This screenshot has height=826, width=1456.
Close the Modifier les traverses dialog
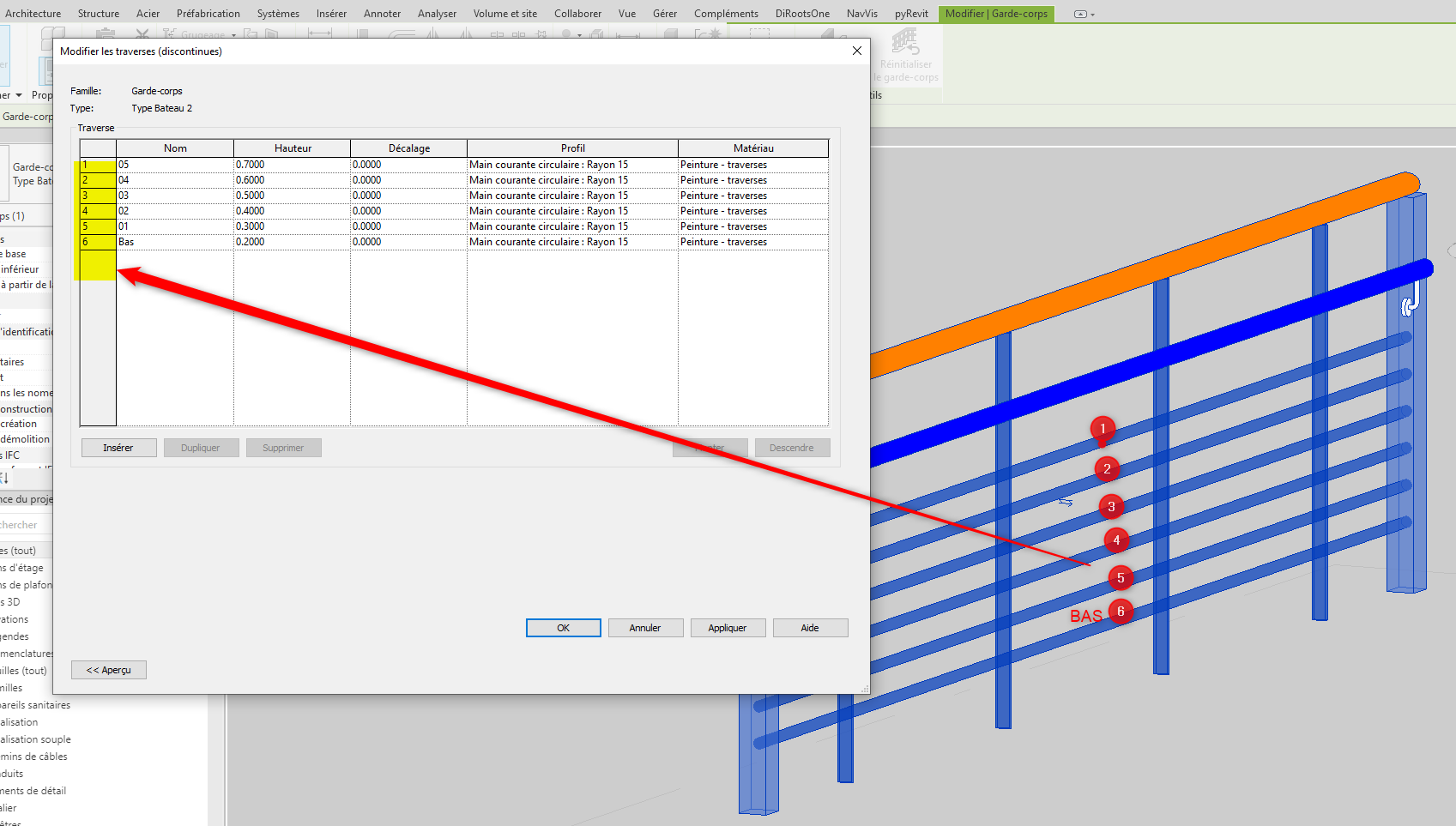coord(856,51)
